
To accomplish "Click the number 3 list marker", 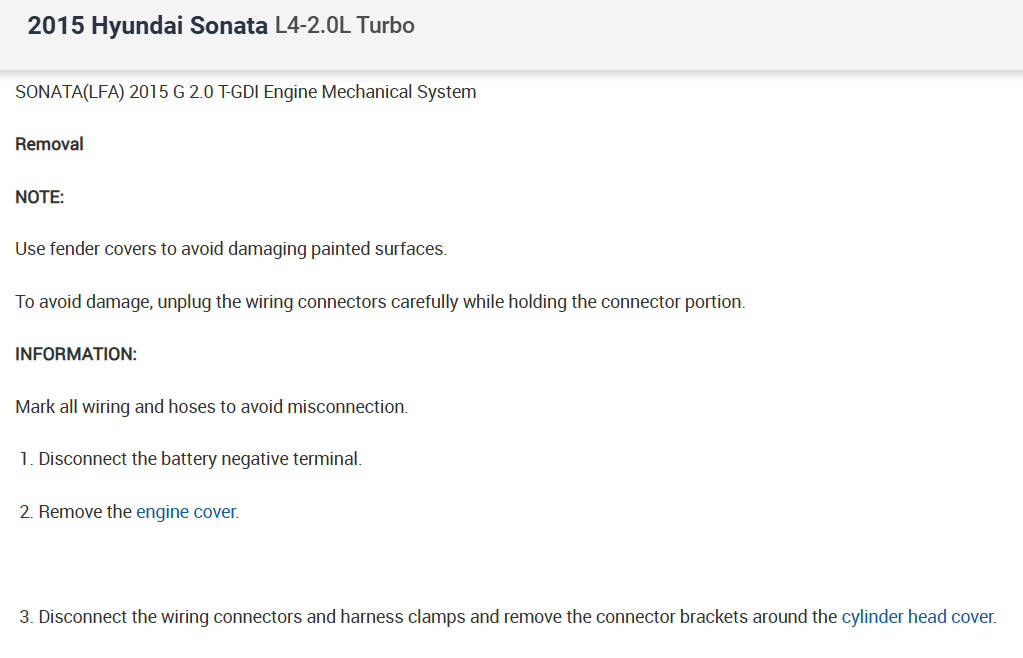I will 26,617.
